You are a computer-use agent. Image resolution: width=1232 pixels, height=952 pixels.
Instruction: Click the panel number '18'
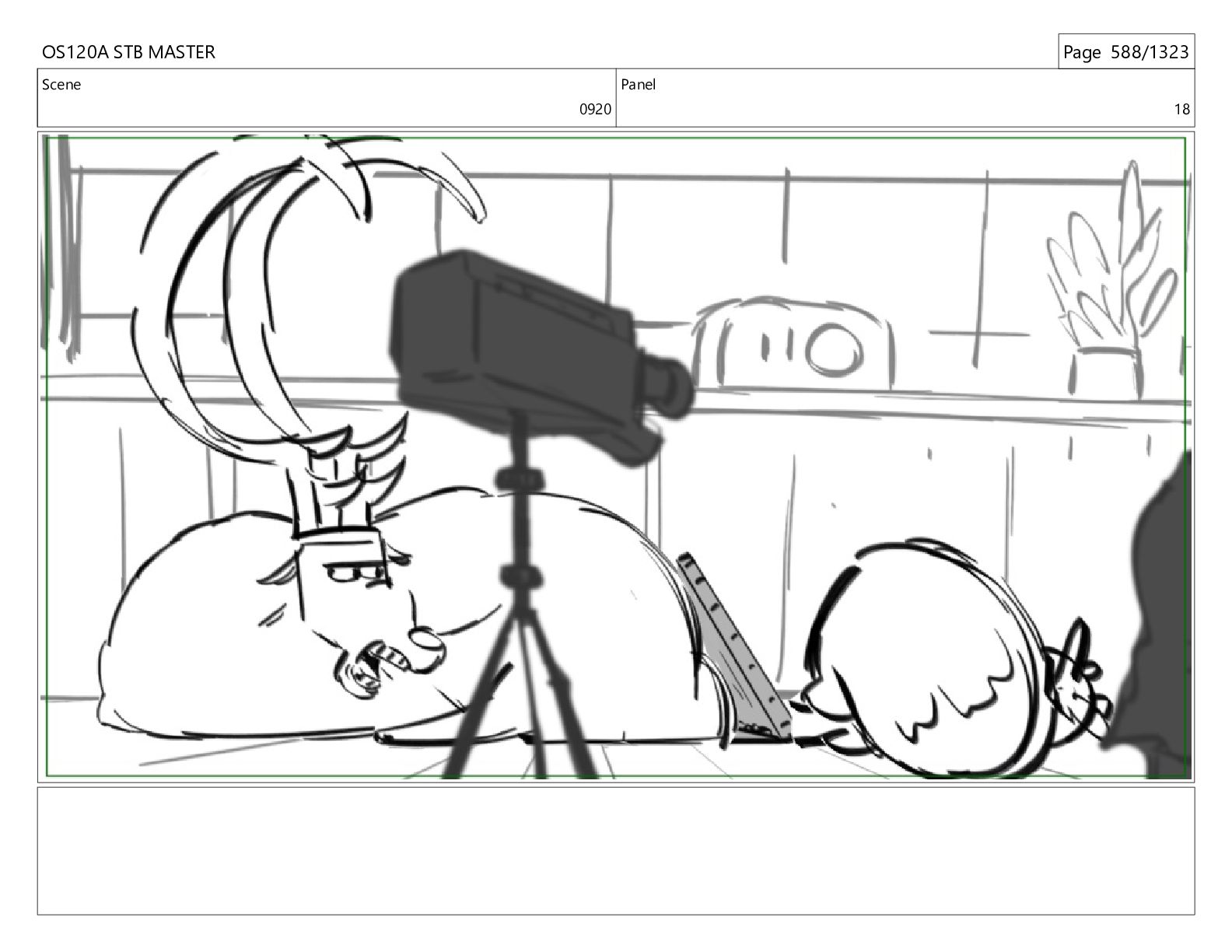[x=1181, y=110]
